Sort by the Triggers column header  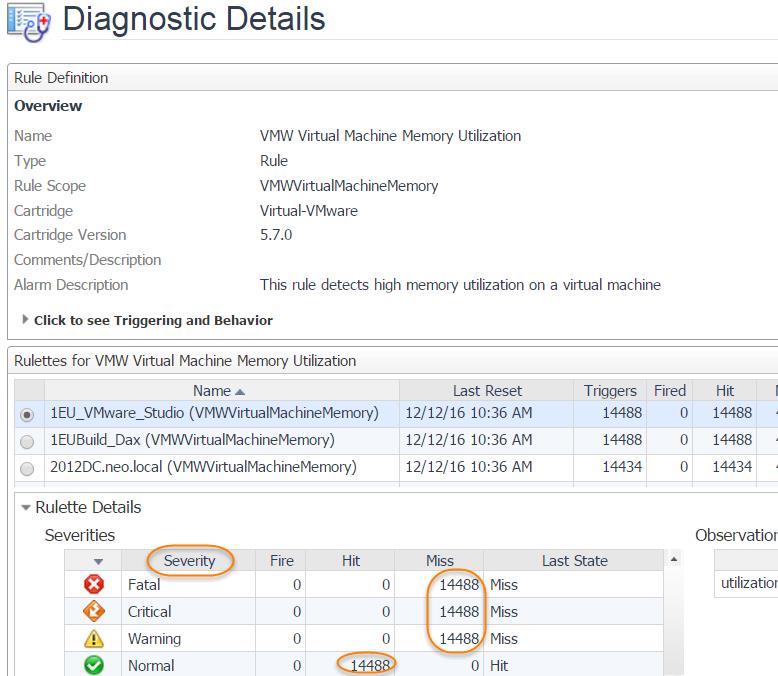[x=610, y=391]
